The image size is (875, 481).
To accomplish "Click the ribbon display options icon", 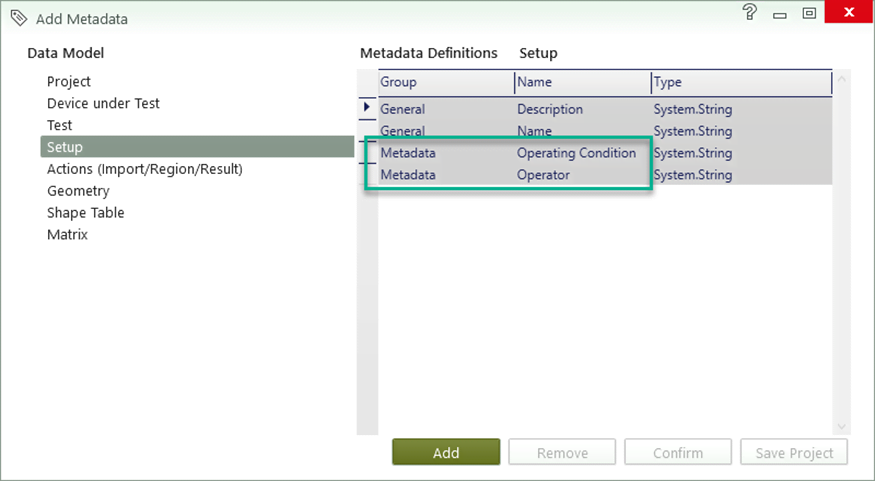I will (x=809, y=14).
